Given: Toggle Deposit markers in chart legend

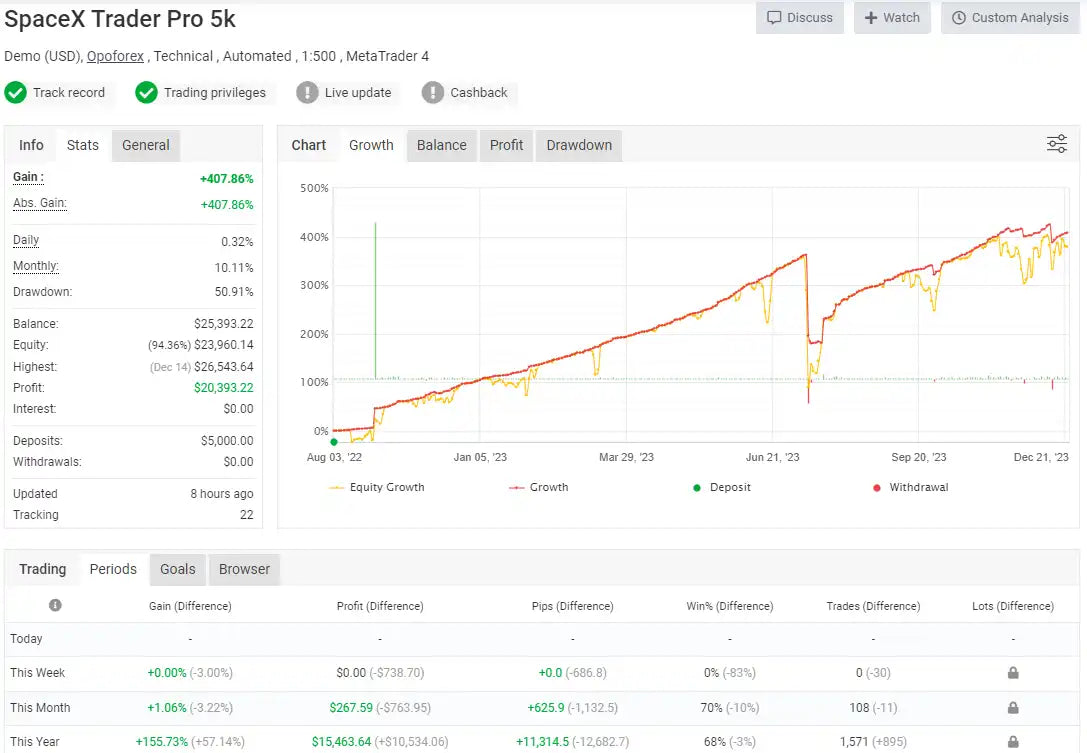Looking at the screenshot, I should click(x=722, y=488).
